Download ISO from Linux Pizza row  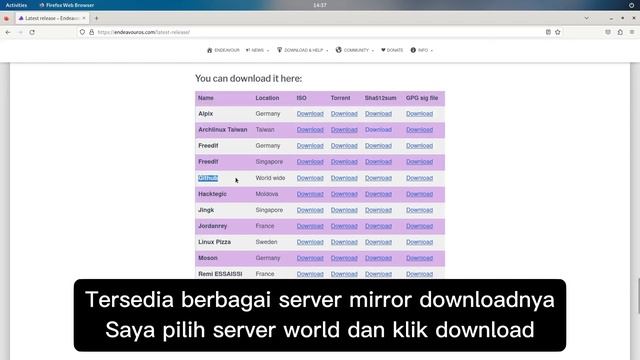310,242
